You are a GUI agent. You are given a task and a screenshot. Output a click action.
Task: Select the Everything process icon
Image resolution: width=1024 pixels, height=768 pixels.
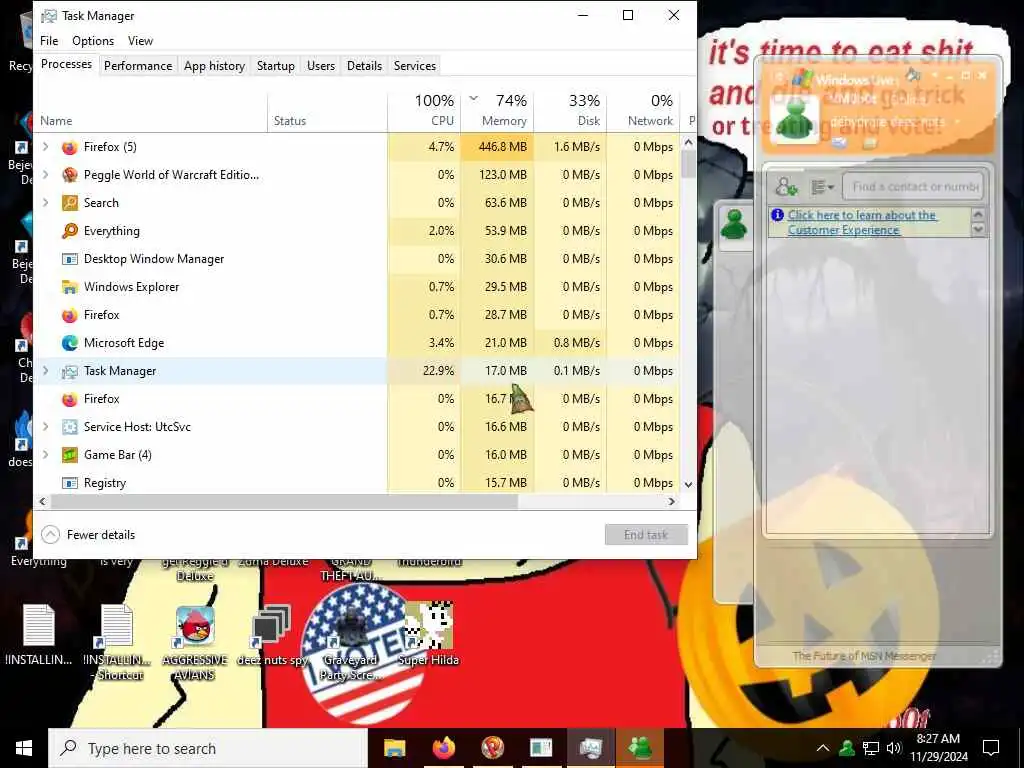70,231
